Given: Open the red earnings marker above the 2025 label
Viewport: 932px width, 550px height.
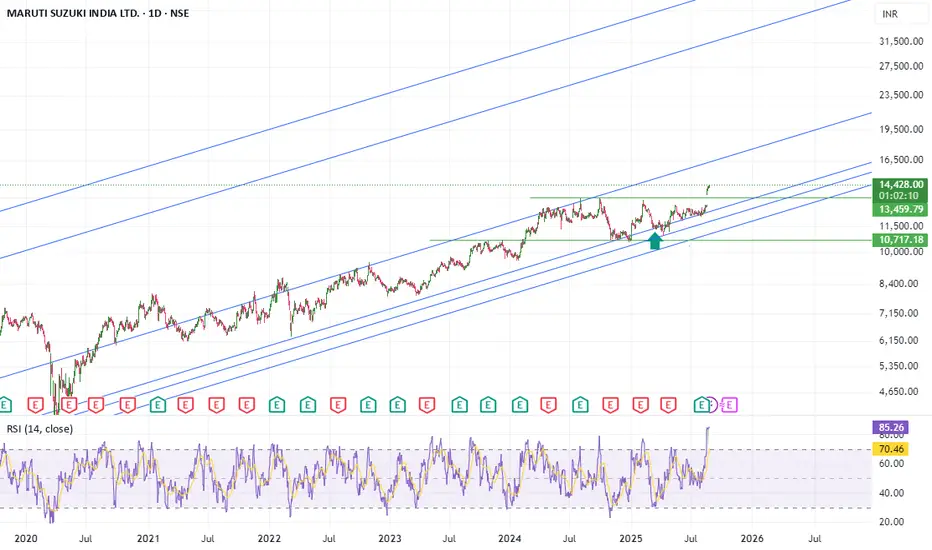Looking at the screenshot, I should point(640,406).
